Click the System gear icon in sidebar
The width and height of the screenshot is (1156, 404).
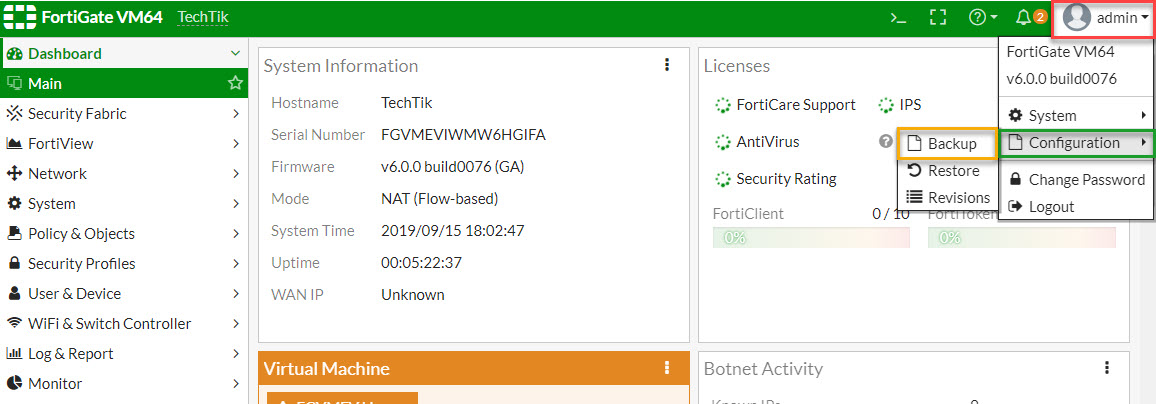[13, 203]
